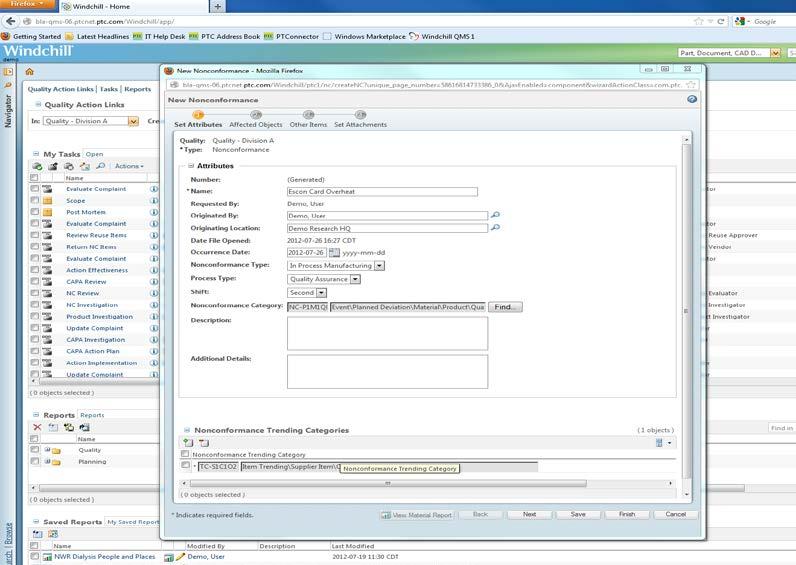The height and width of the screenshot is (565, 796).
Task: Click the View Material Report icon button
Action: tap(417, 515)
